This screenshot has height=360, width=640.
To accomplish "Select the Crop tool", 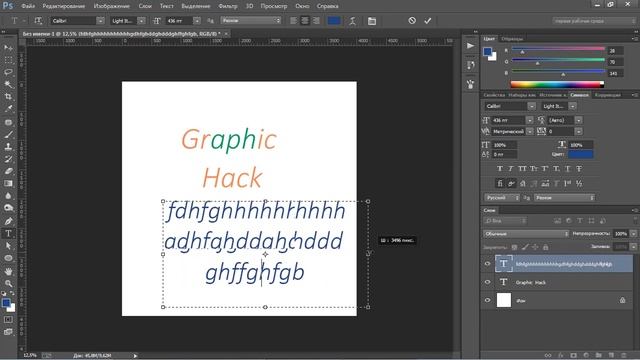I will point(8,97).
